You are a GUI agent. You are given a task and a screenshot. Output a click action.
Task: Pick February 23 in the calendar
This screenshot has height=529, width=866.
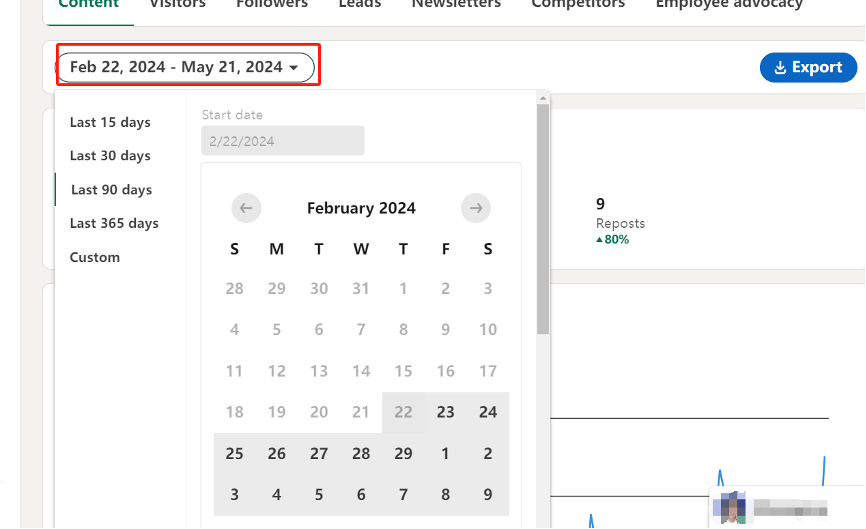[445, 412]
